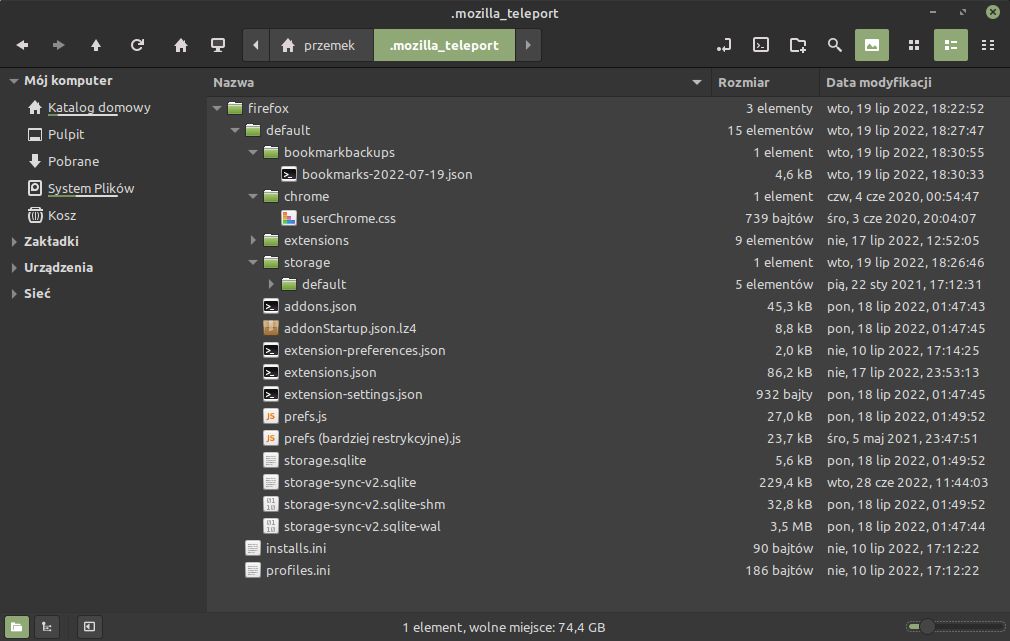Screen dimensions: 1010x641
Task: Go forward with the right arrow button
Action: [59, 45]
